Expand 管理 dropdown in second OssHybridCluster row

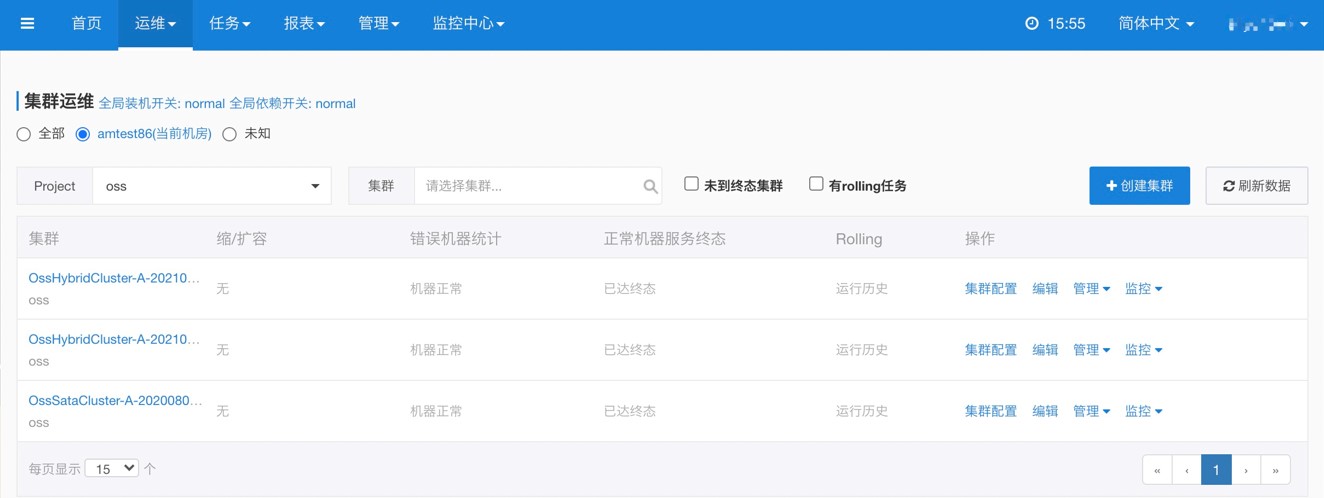(x=1091, y=349)
